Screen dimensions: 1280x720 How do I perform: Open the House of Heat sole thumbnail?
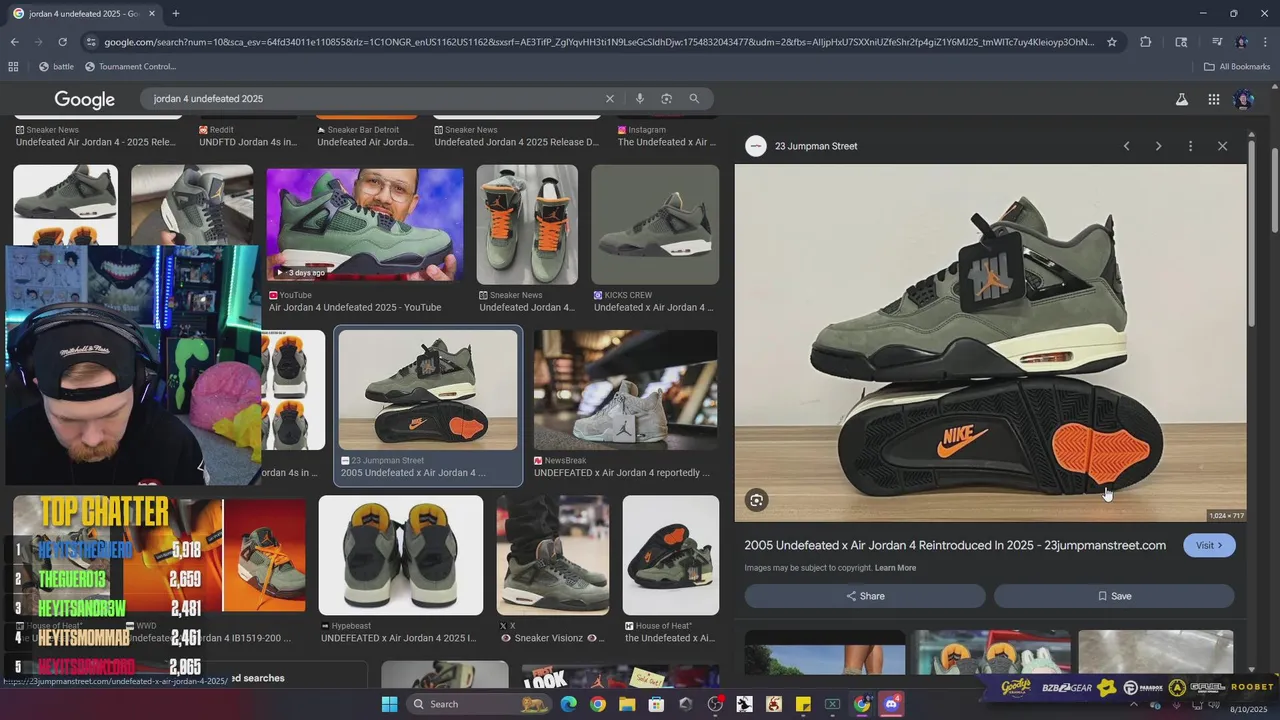(670, 555)
